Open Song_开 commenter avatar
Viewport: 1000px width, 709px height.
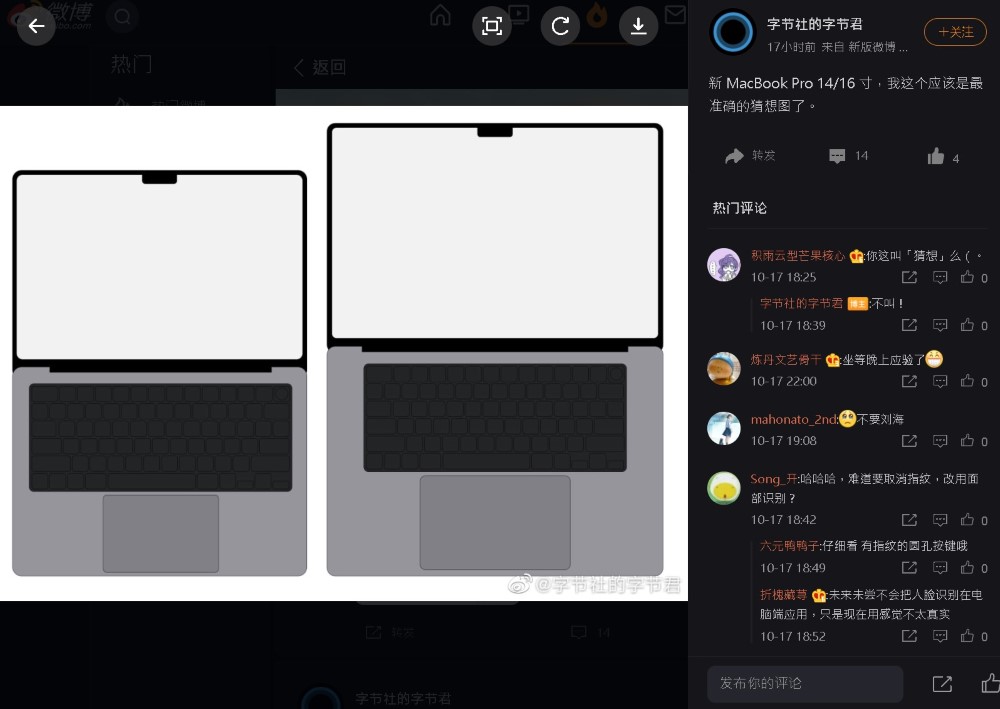[724, 488]
